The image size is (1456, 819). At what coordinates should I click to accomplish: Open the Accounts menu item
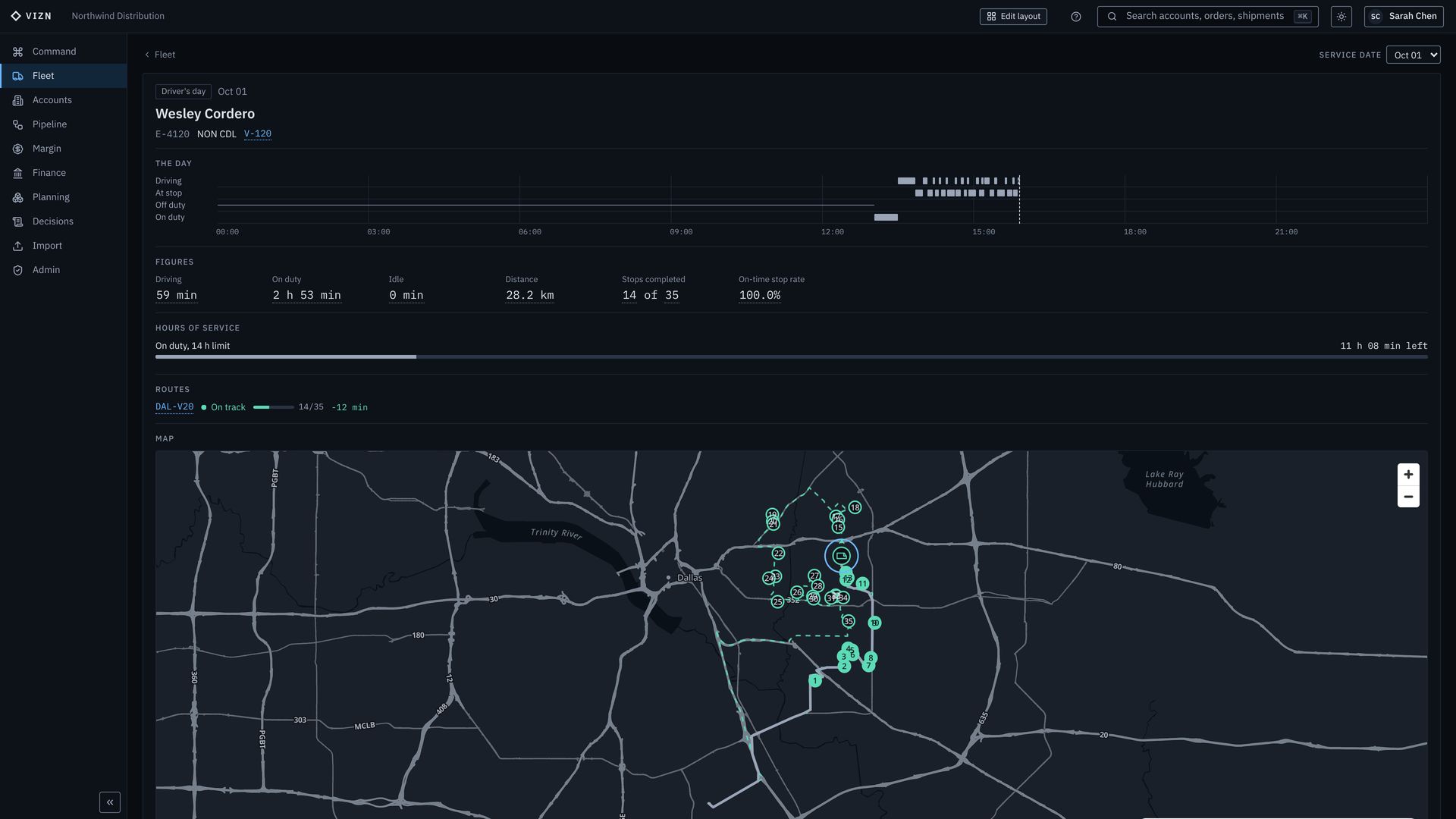[64, 100]
